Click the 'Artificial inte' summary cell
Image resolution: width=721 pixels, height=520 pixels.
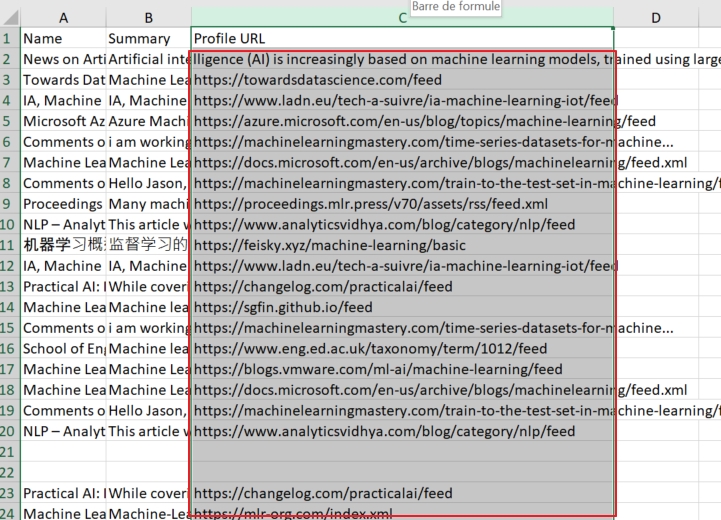[x=149, y=59]
